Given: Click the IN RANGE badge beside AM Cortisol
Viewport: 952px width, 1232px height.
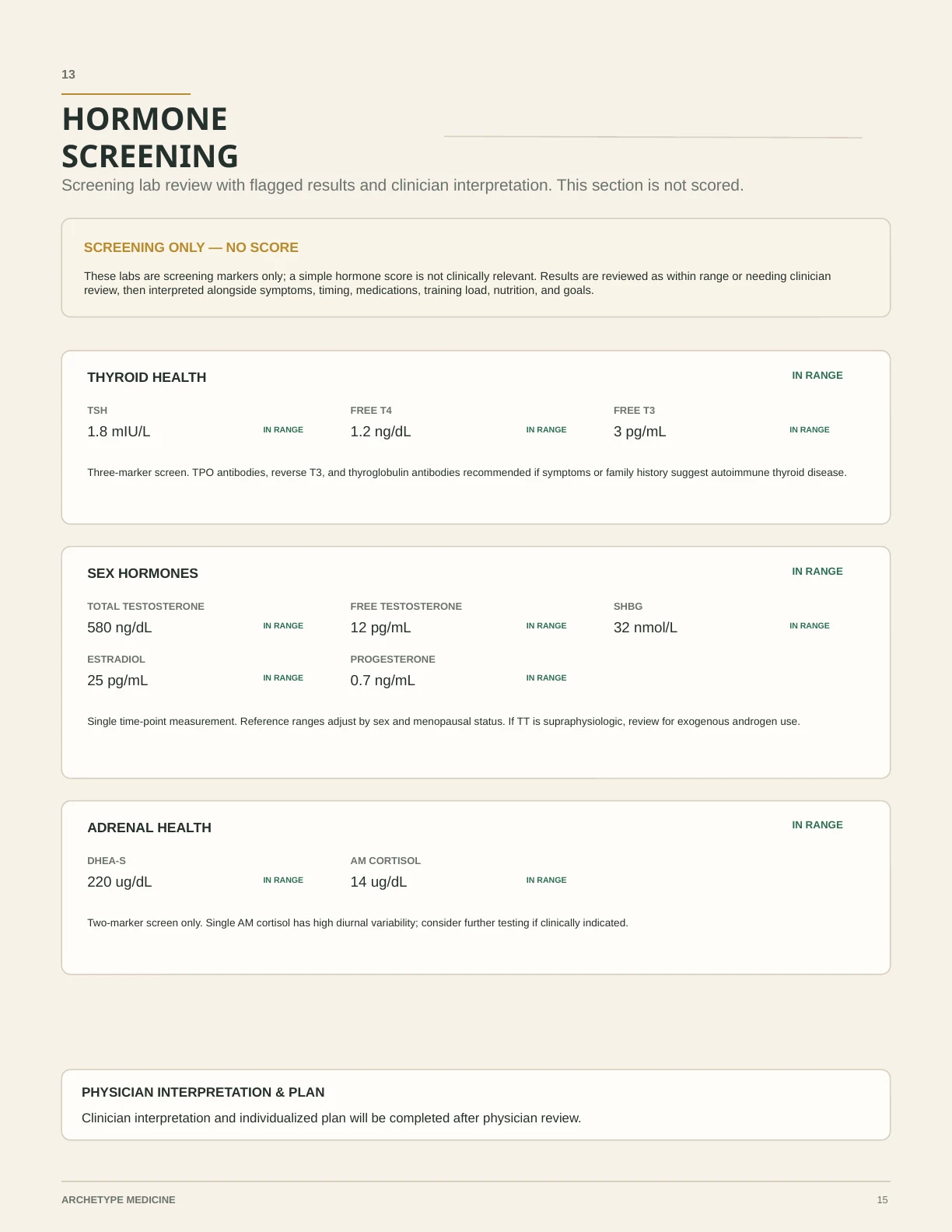Looking at the screenshot, I should click(546, 880).
